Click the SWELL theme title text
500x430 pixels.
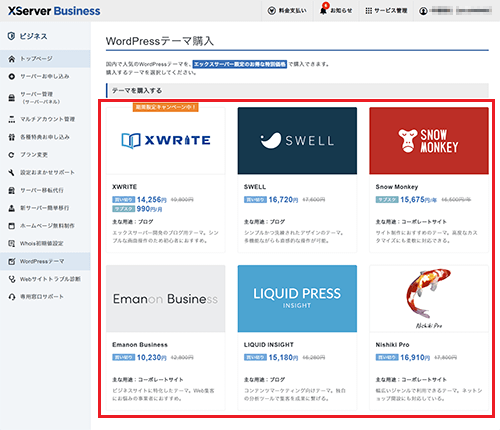[x=255, y=187]
